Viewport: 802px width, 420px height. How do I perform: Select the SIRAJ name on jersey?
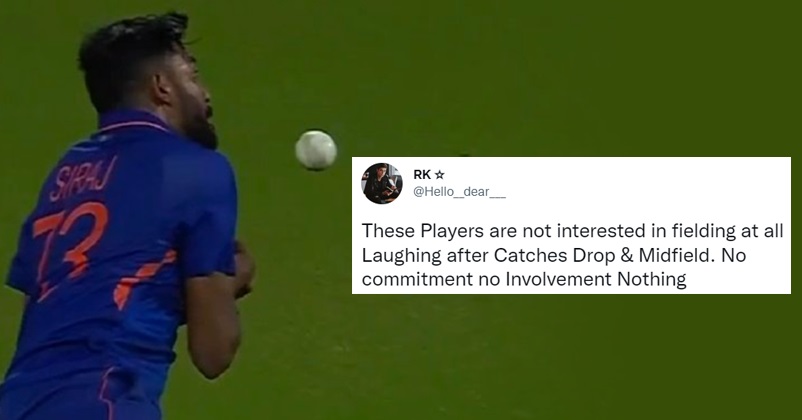coord(83,178)
